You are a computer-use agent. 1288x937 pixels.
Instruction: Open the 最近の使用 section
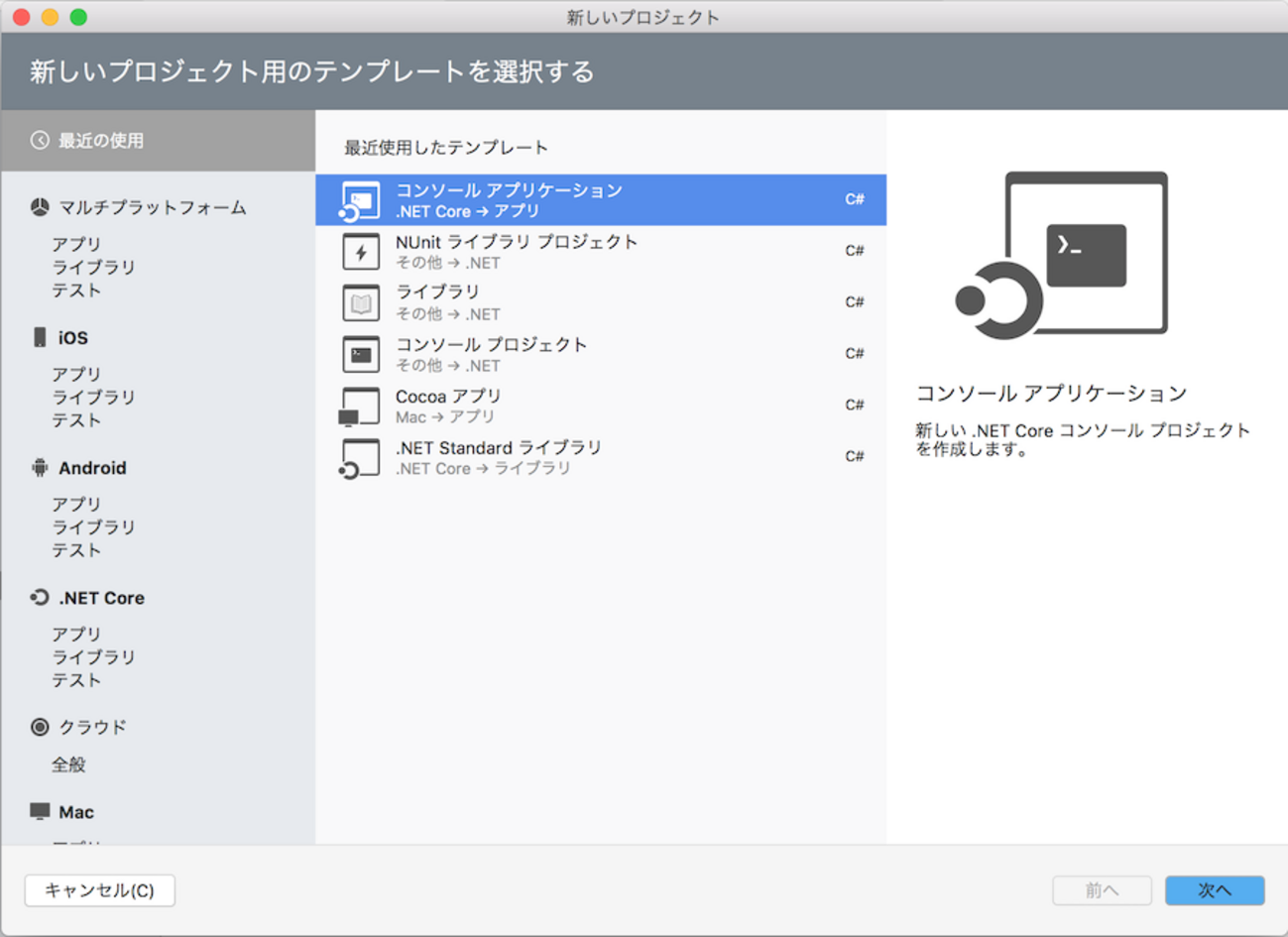point(100,141)
